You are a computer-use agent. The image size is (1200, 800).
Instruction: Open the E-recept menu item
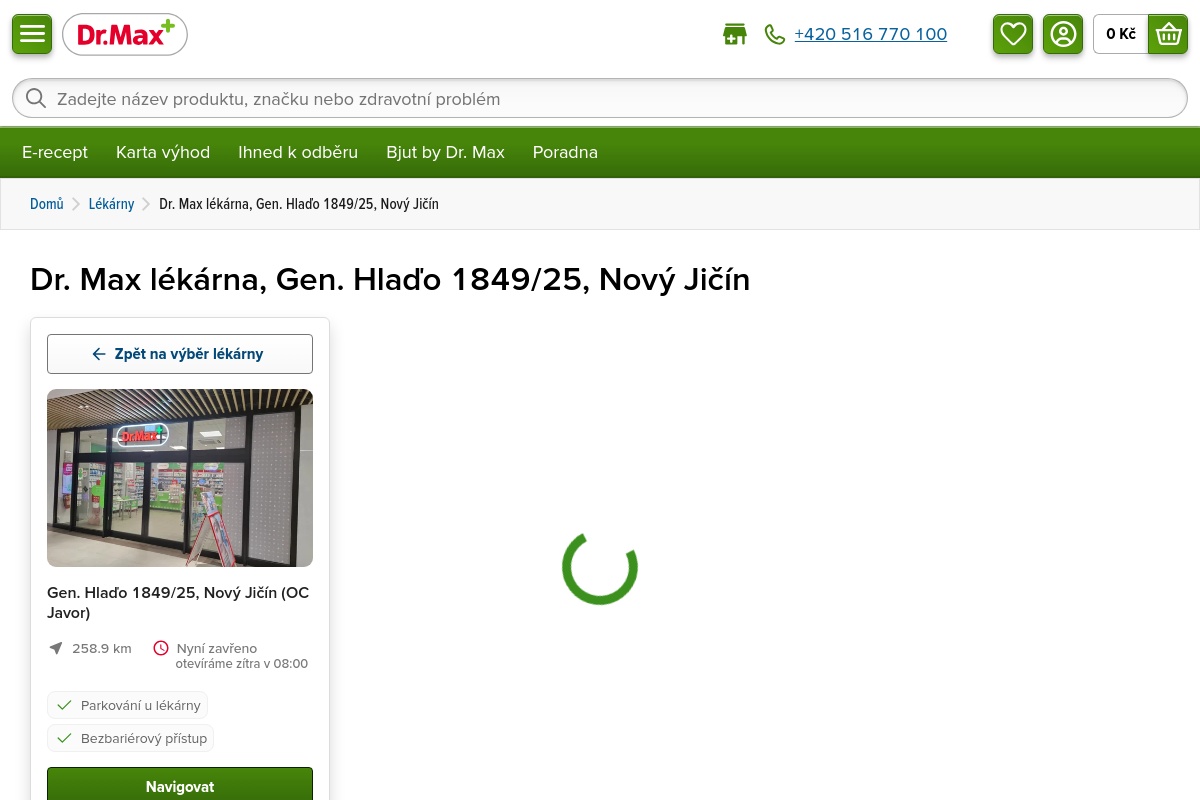pos(55,152)
